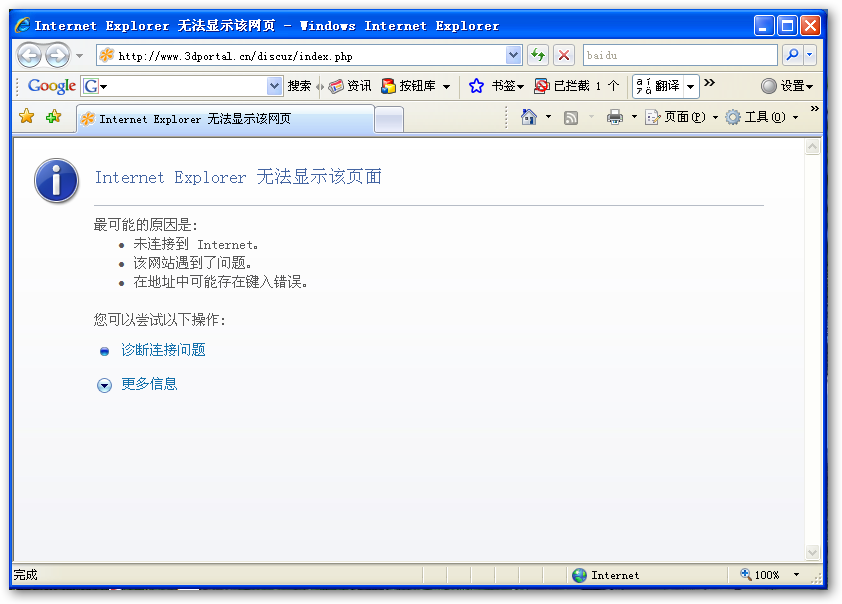The image size is (842, 604).
Task: Maximize the Internet Explorer window
Action: click(787, 25)
